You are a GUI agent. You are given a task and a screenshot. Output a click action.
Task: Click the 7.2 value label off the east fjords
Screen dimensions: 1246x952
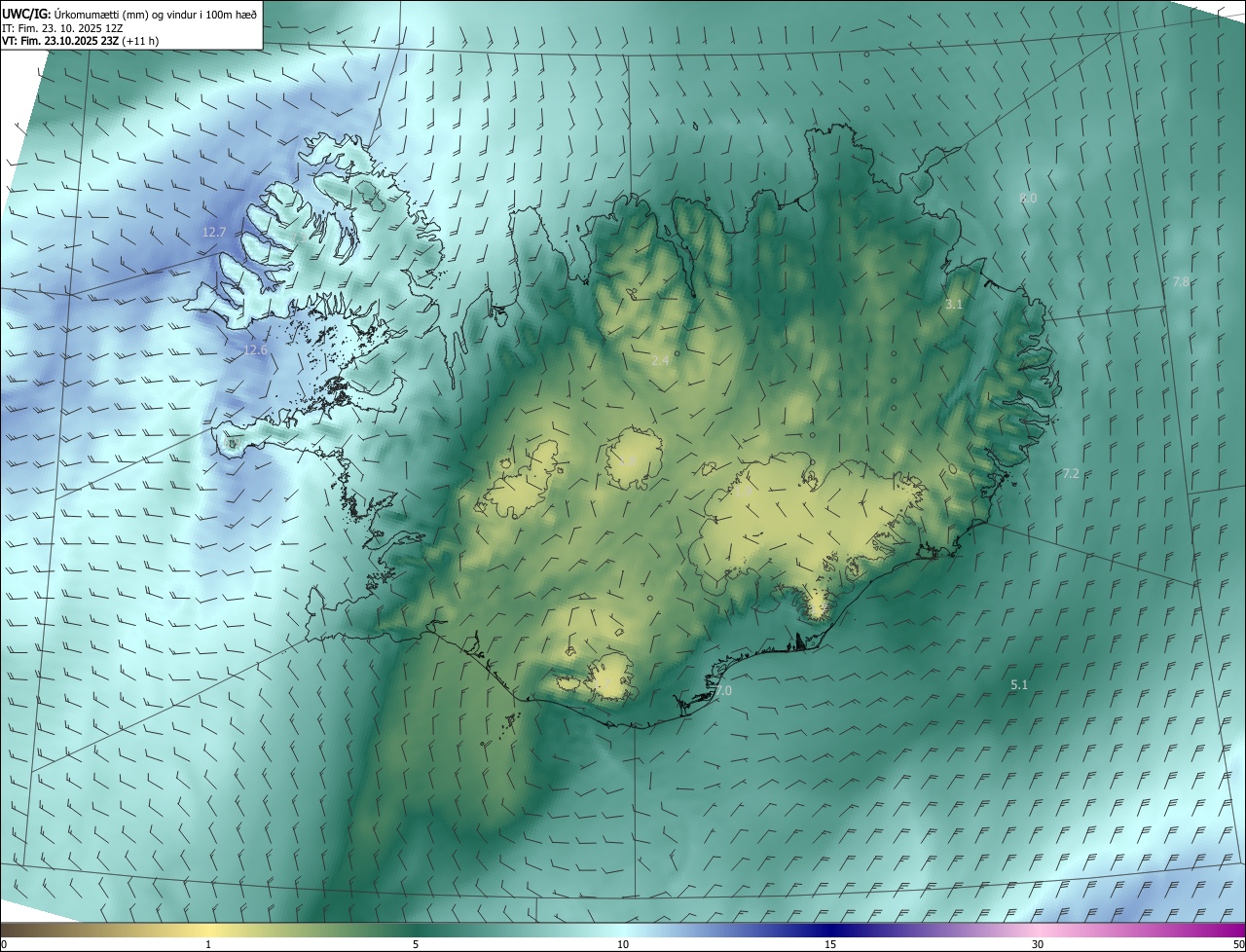click(x=1071, y=473)
